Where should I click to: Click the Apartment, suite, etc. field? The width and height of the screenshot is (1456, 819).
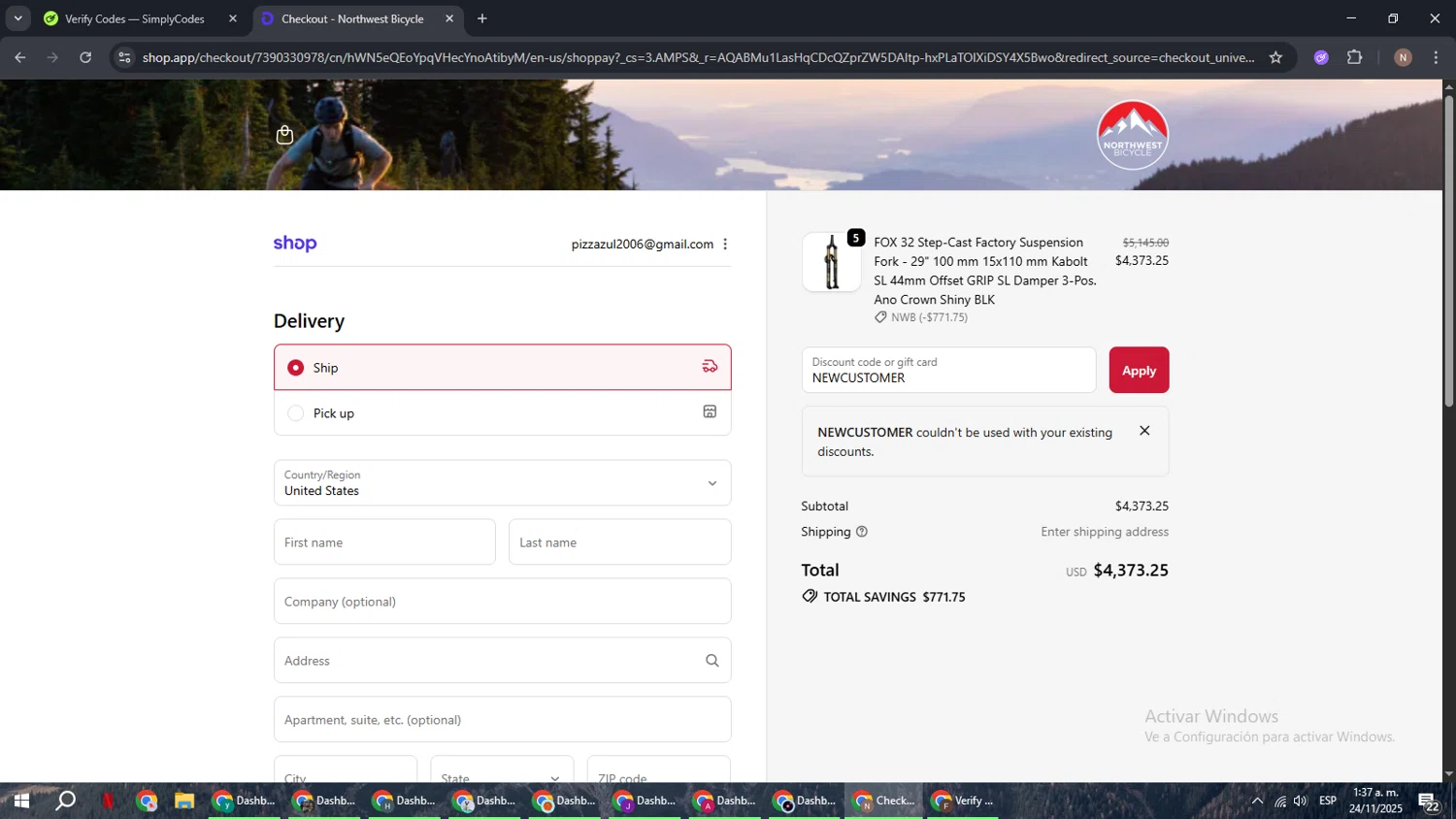[x=503, y=720]
